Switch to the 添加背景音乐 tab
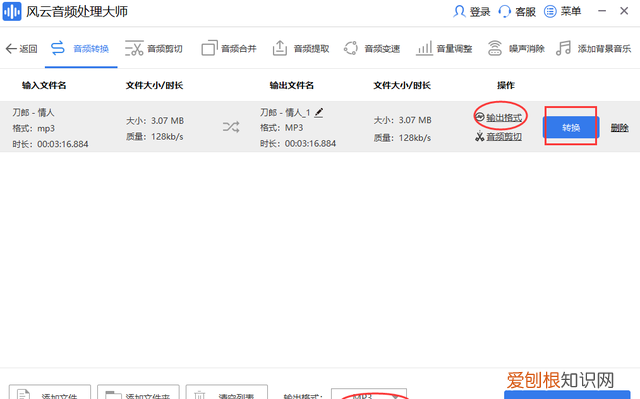 593,49
